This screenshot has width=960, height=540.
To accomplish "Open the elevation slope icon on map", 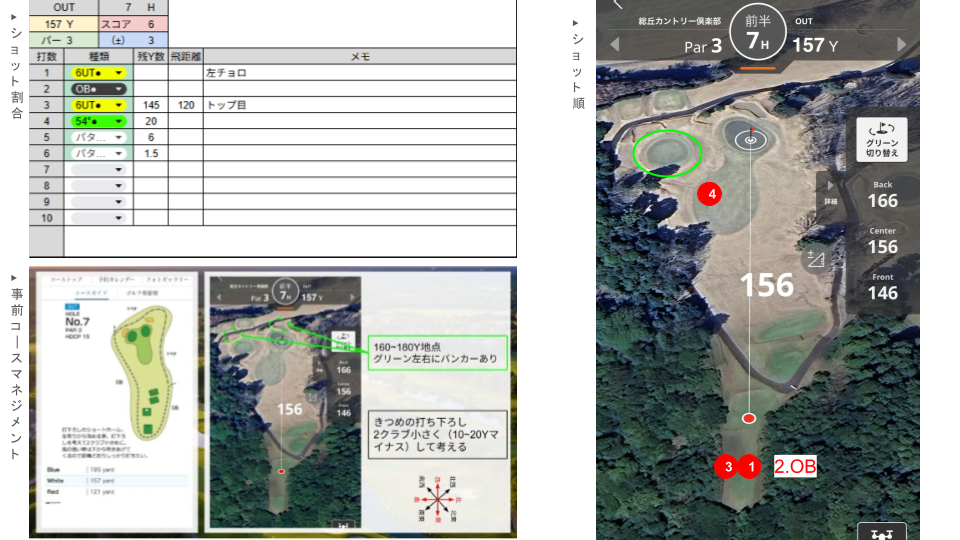I will point(815,259).
